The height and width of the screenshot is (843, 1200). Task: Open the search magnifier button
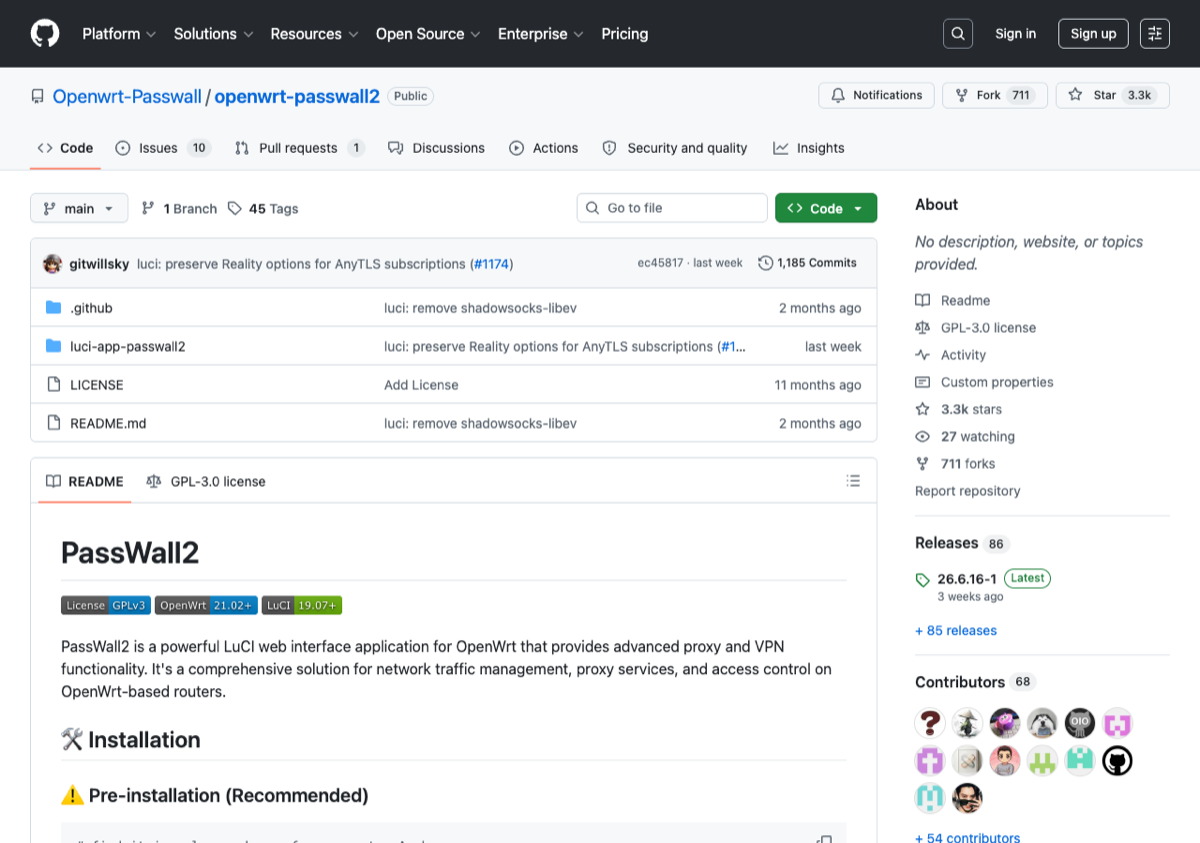(x=958, y=34)
